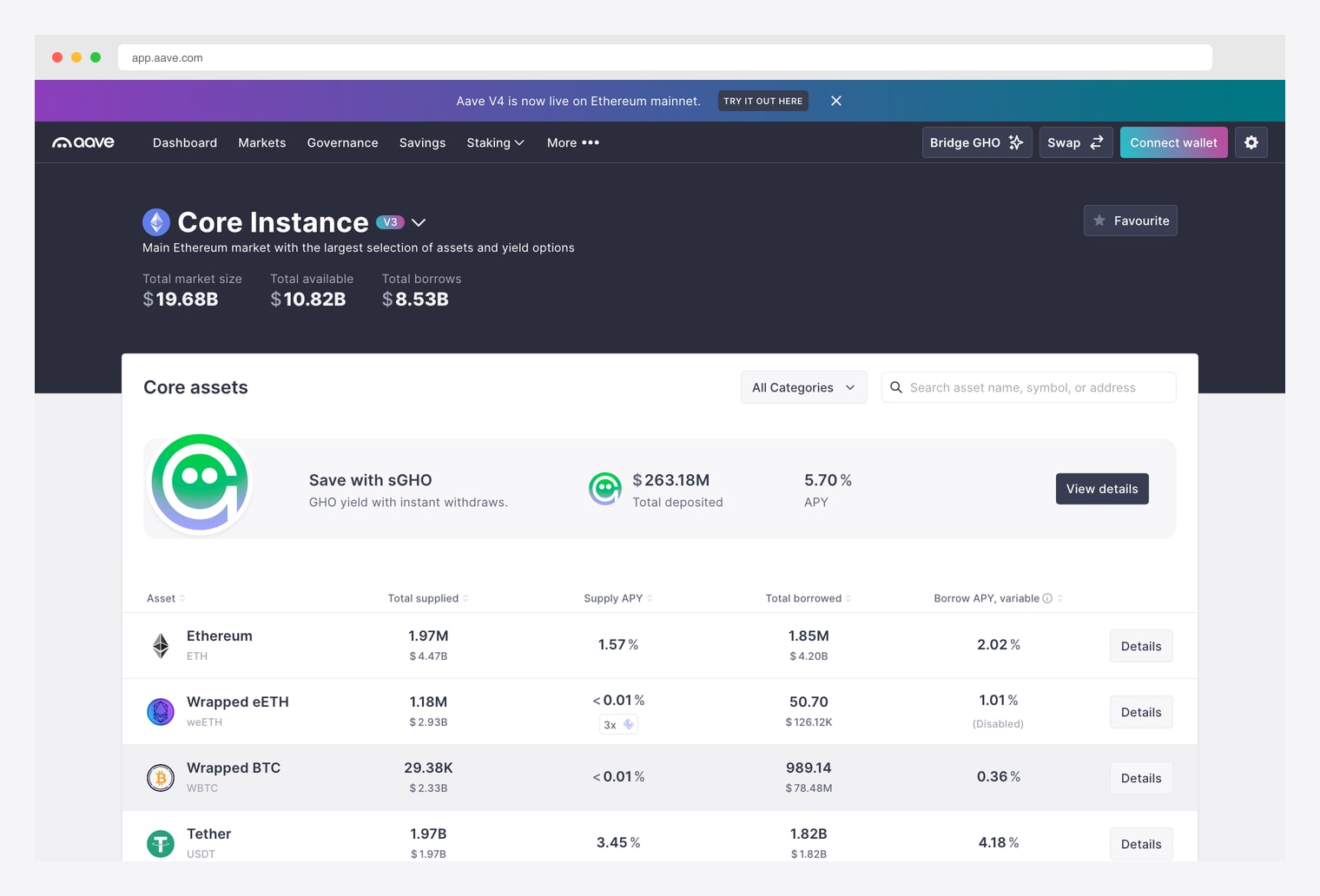Click the info icon beside Borrow APY, variable
This screenshot has height=896, width=1320.
click(x=1047, y=598)
